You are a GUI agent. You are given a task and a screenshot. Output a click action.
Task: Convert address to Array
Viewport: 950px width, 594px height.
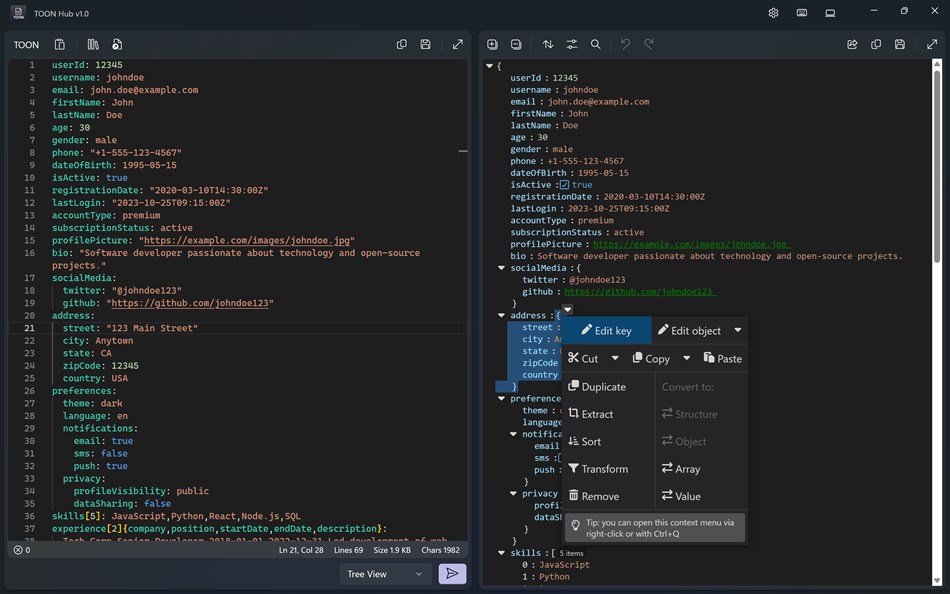681,469
